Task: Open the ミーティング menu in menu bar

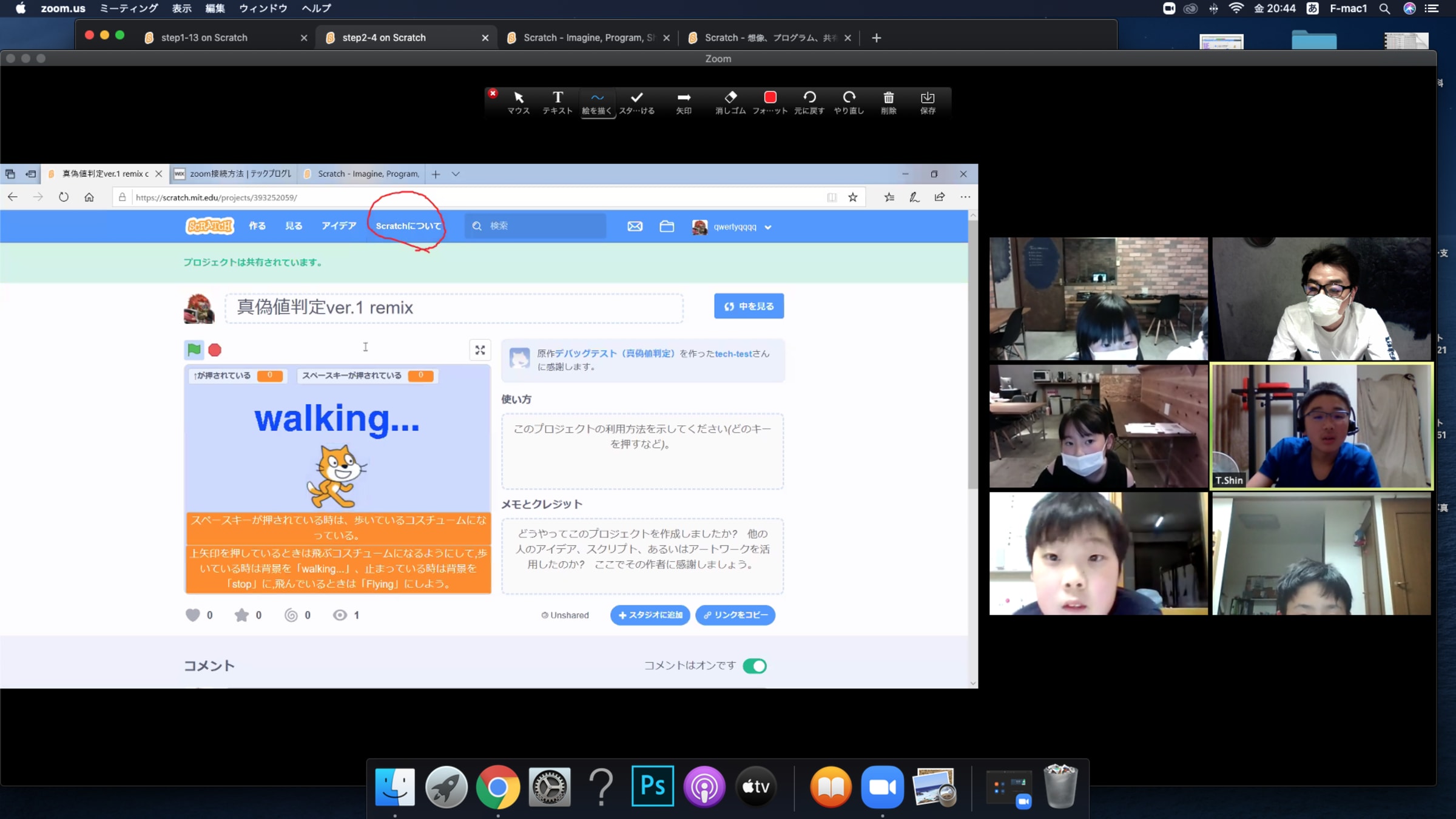Action: 129,8
